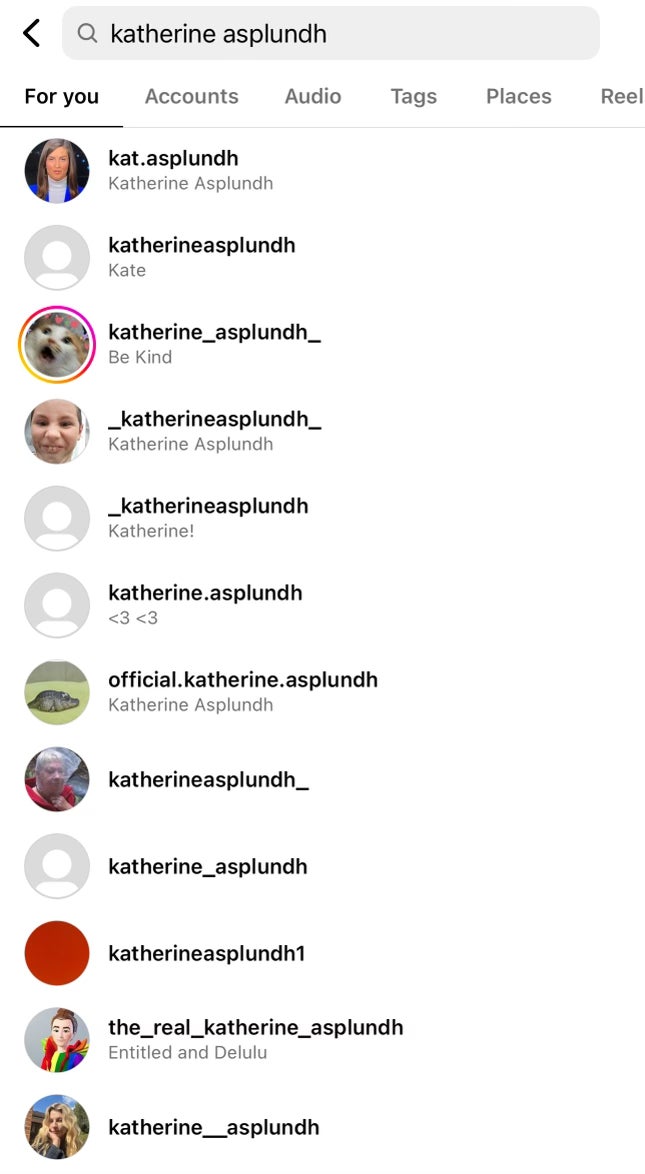Switch to the Accounts tab
This screenshot has height=1174, width=645.
tap(192, 97)
